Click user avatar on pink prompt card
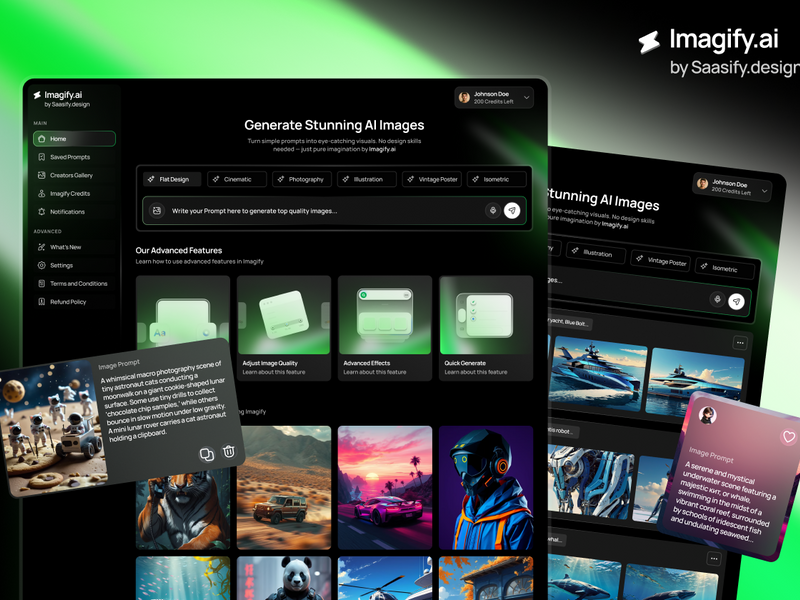The width and height of the screenshot is (800, 600). click(x=708, y=415)
